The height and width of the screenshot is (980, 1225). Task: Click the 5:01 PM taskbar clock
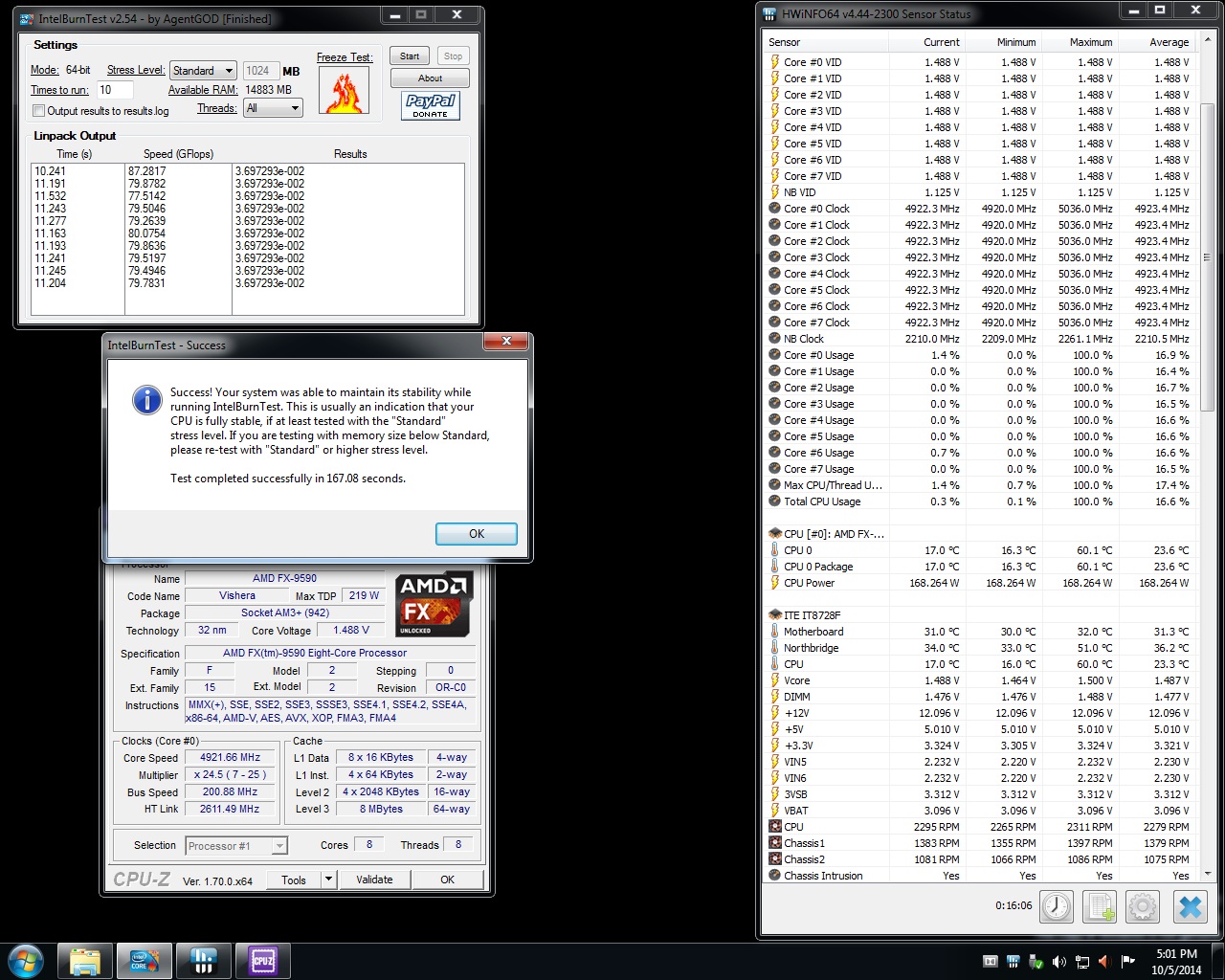click(x=1176, y=954)
